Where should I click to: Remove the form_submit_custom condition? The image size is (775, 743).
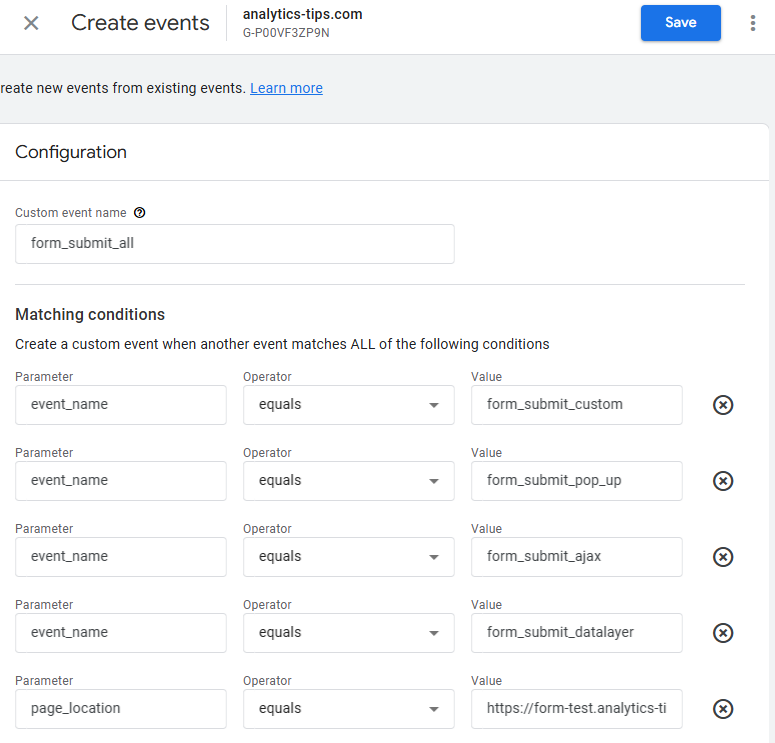(723, 405)
